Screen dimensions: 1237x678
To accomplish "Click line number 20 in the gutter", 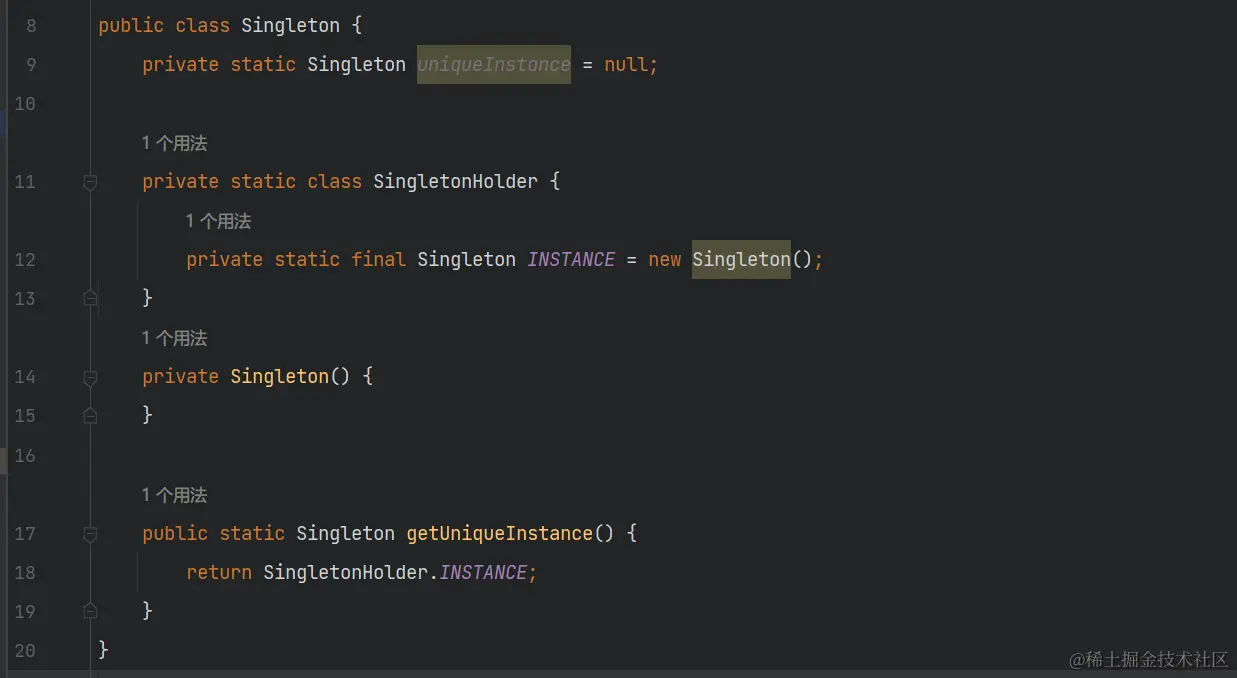I will tap(25, 651).
